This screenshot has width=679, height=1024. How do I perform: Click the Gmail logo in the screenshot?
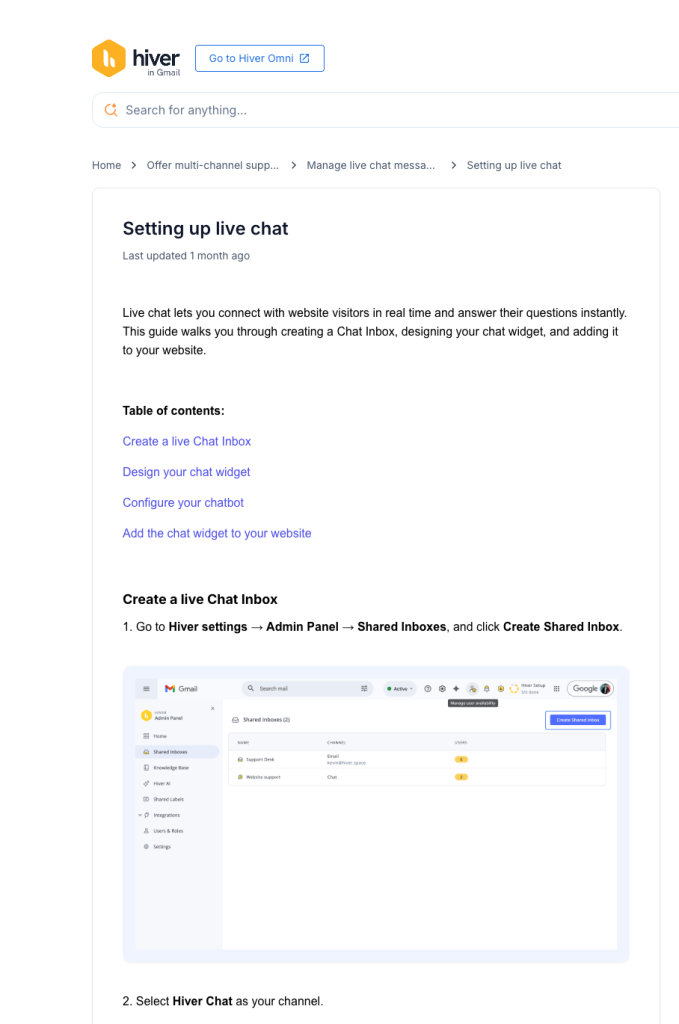click(171, 688)
